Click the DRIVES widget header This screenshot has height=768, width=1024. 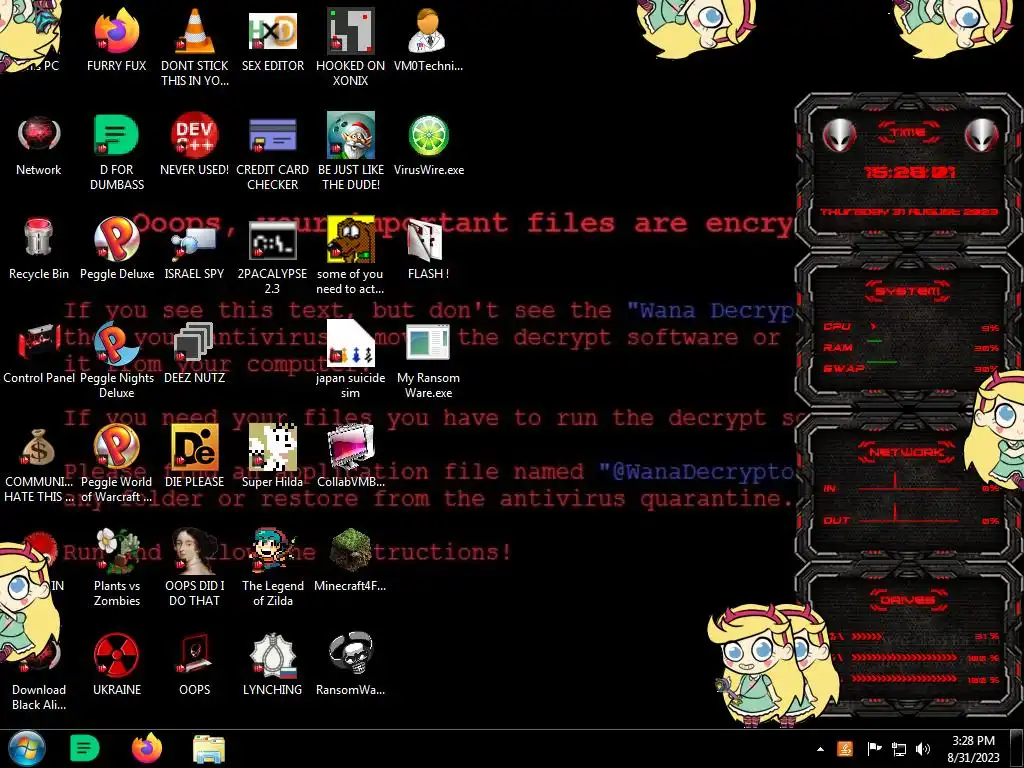click(x=908, y=600)
